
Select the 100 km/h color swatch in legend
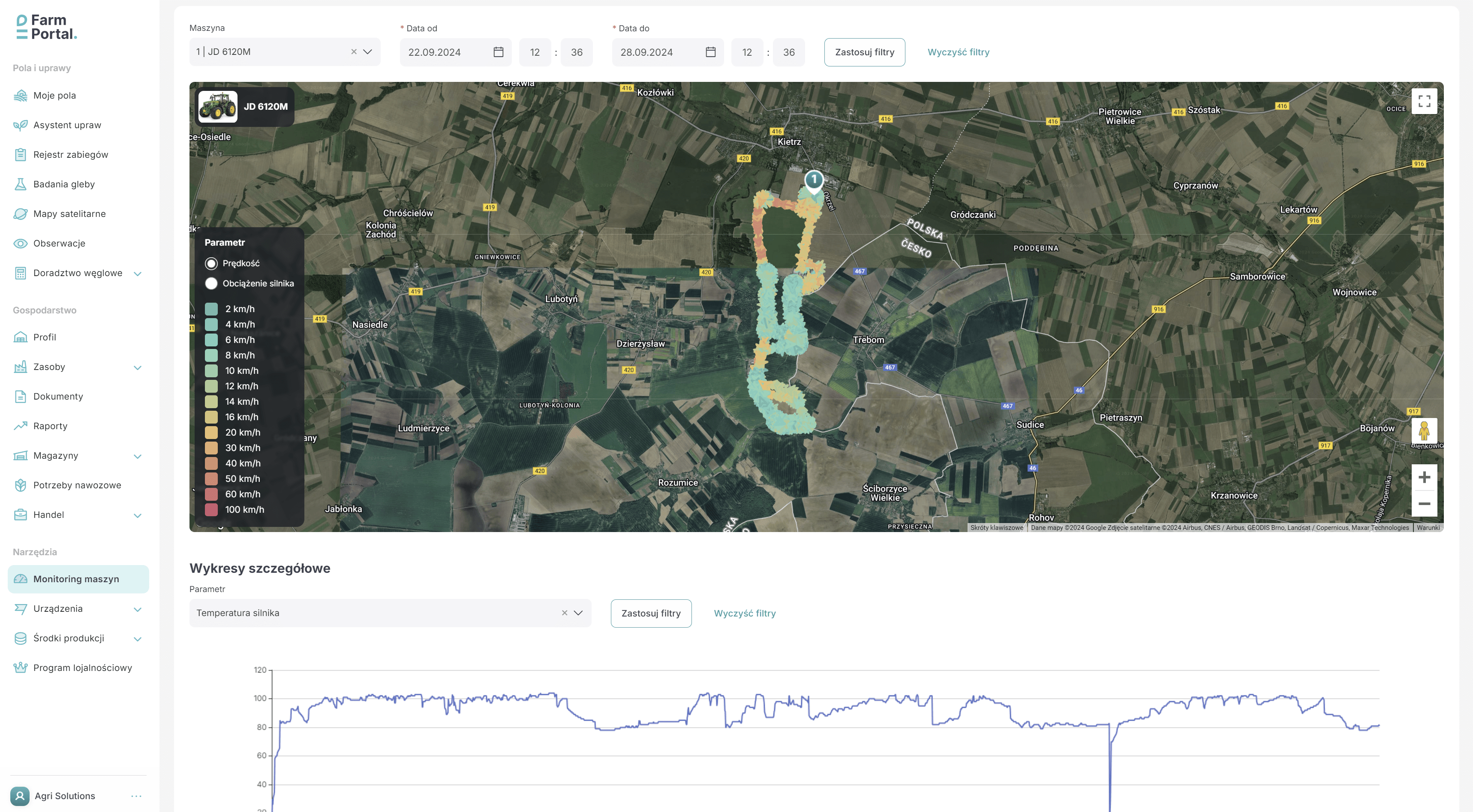[x=211, y=509]
